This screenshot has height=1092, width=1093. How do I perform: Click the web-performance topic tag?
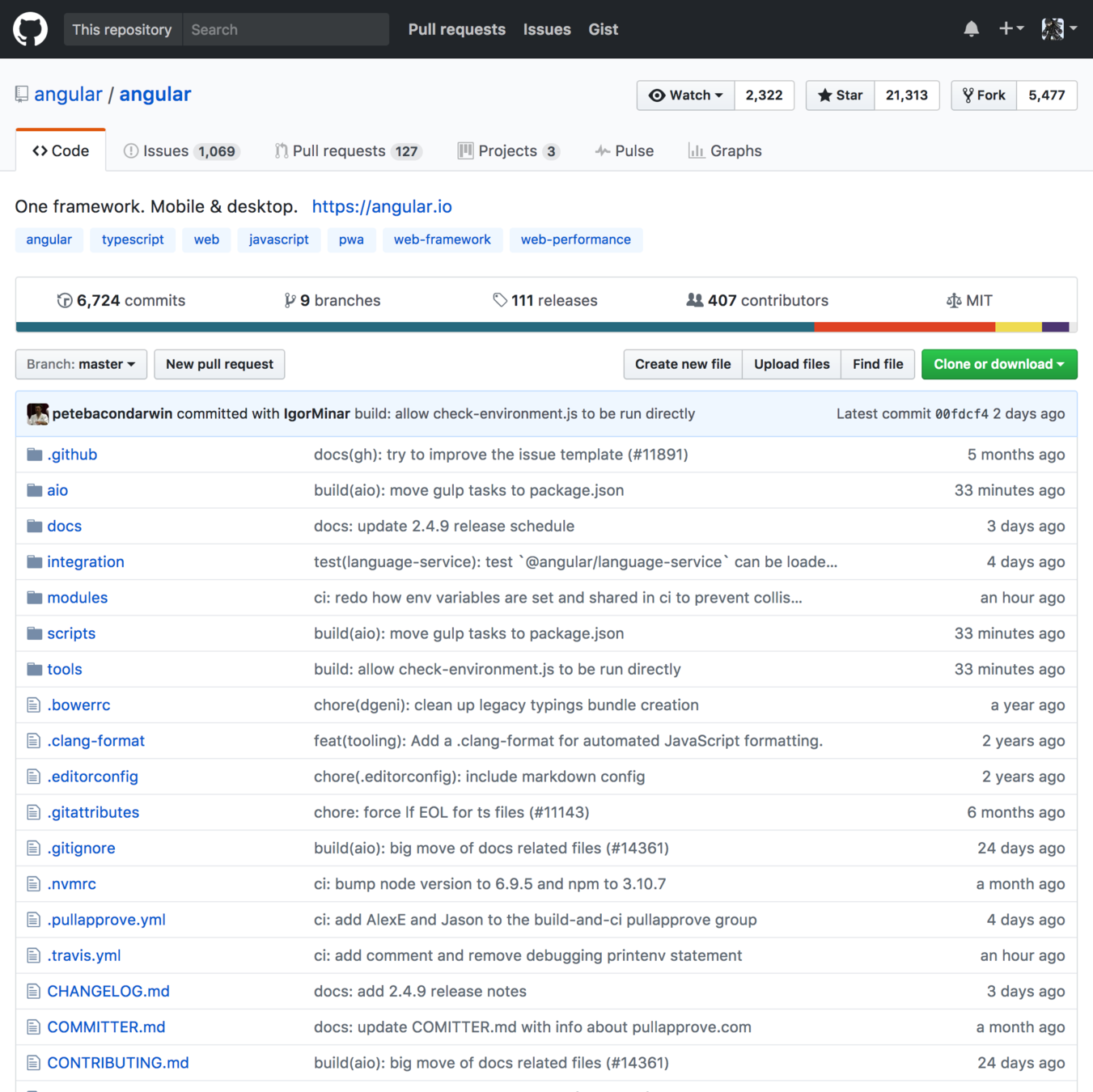coord(576,239)
